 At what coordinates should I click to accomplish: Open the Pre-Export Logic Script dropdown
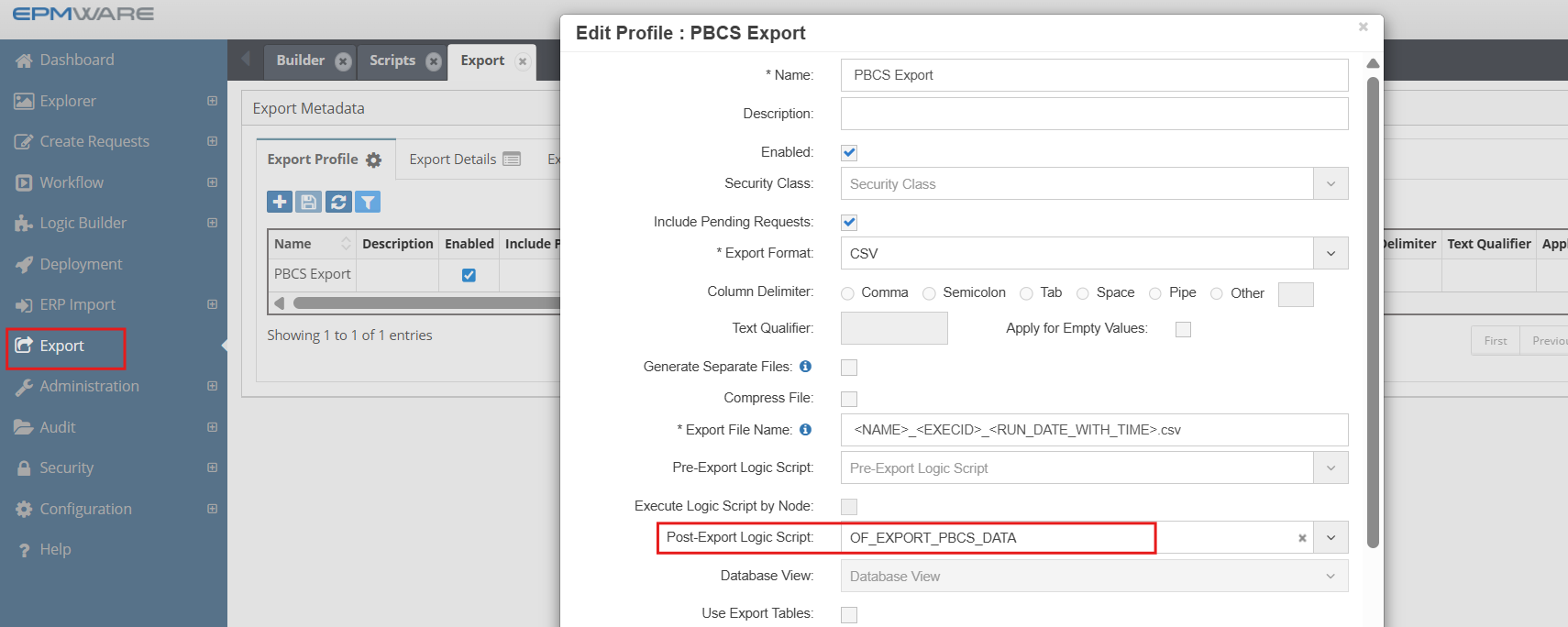(x=1331, y=467)
